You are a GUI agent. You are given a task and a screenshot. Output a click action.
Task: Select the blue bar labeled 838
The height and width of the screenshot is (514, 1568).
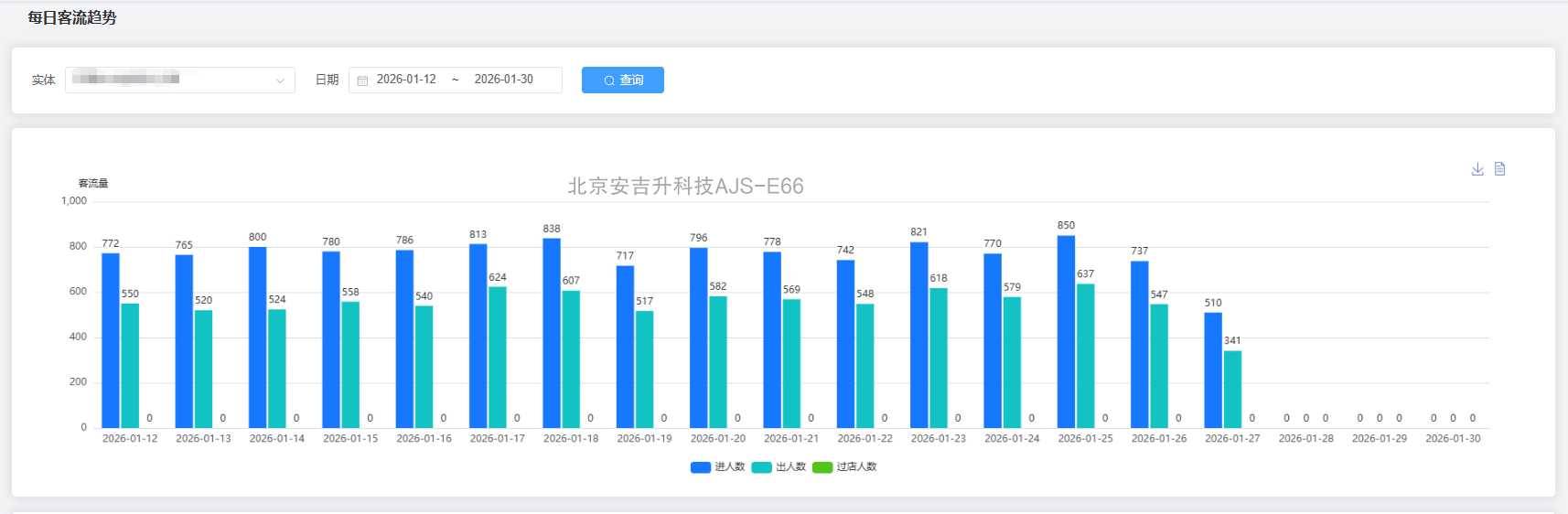point(552,333)
